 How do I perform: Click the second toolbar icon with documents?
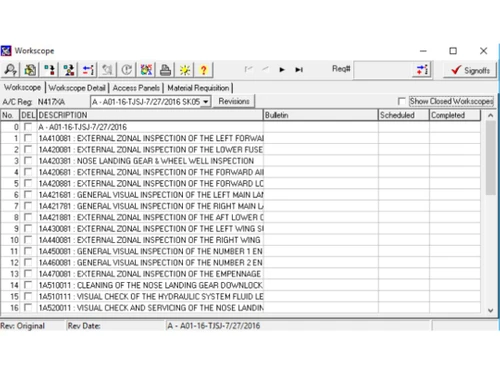[30, 70]
